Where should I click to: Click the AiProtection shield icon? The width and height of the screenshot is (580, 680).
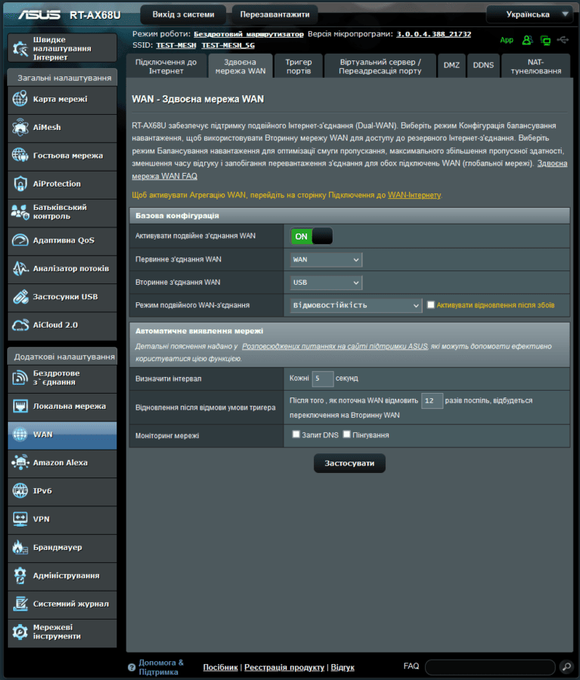pyautogui.click(x=20, y=184)
